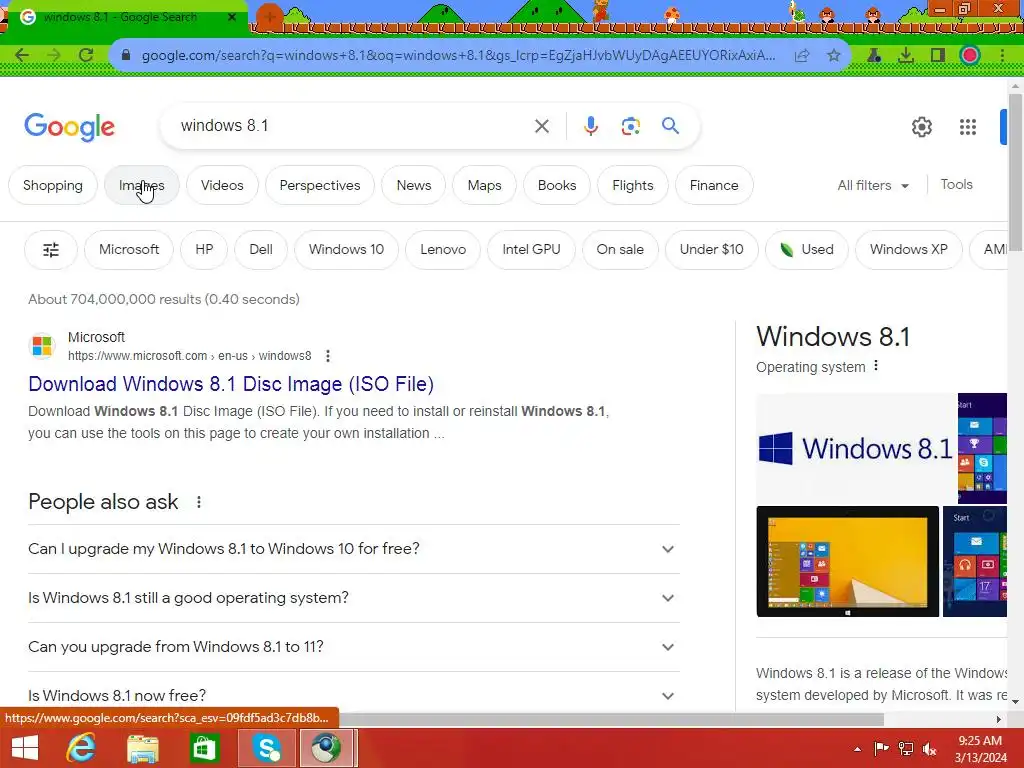The image size is (1024, 768).
Task: Switch to the Videos results tab
Action: point(222,185)
